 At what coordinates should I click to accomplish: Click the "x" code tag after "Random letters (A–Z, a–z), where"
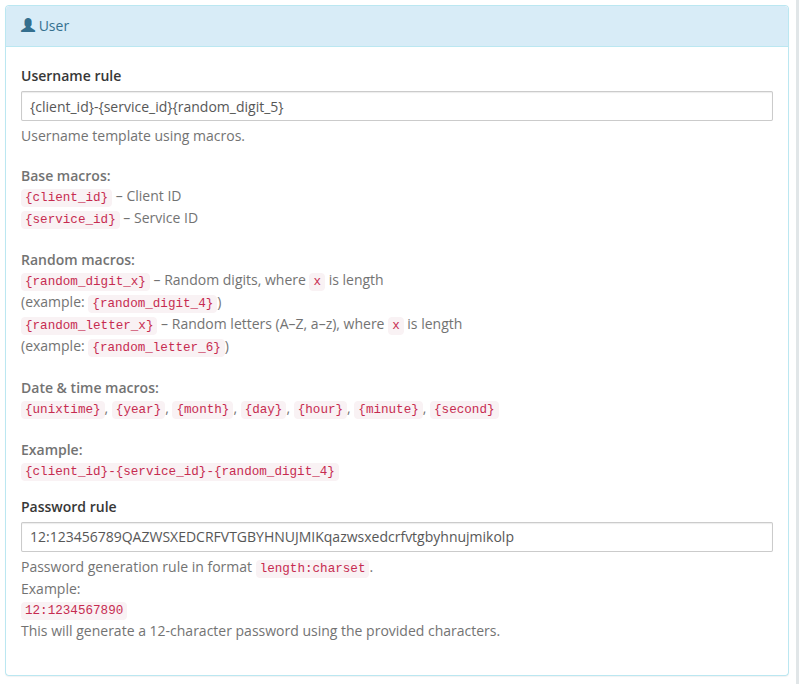[x=395, y=325]
